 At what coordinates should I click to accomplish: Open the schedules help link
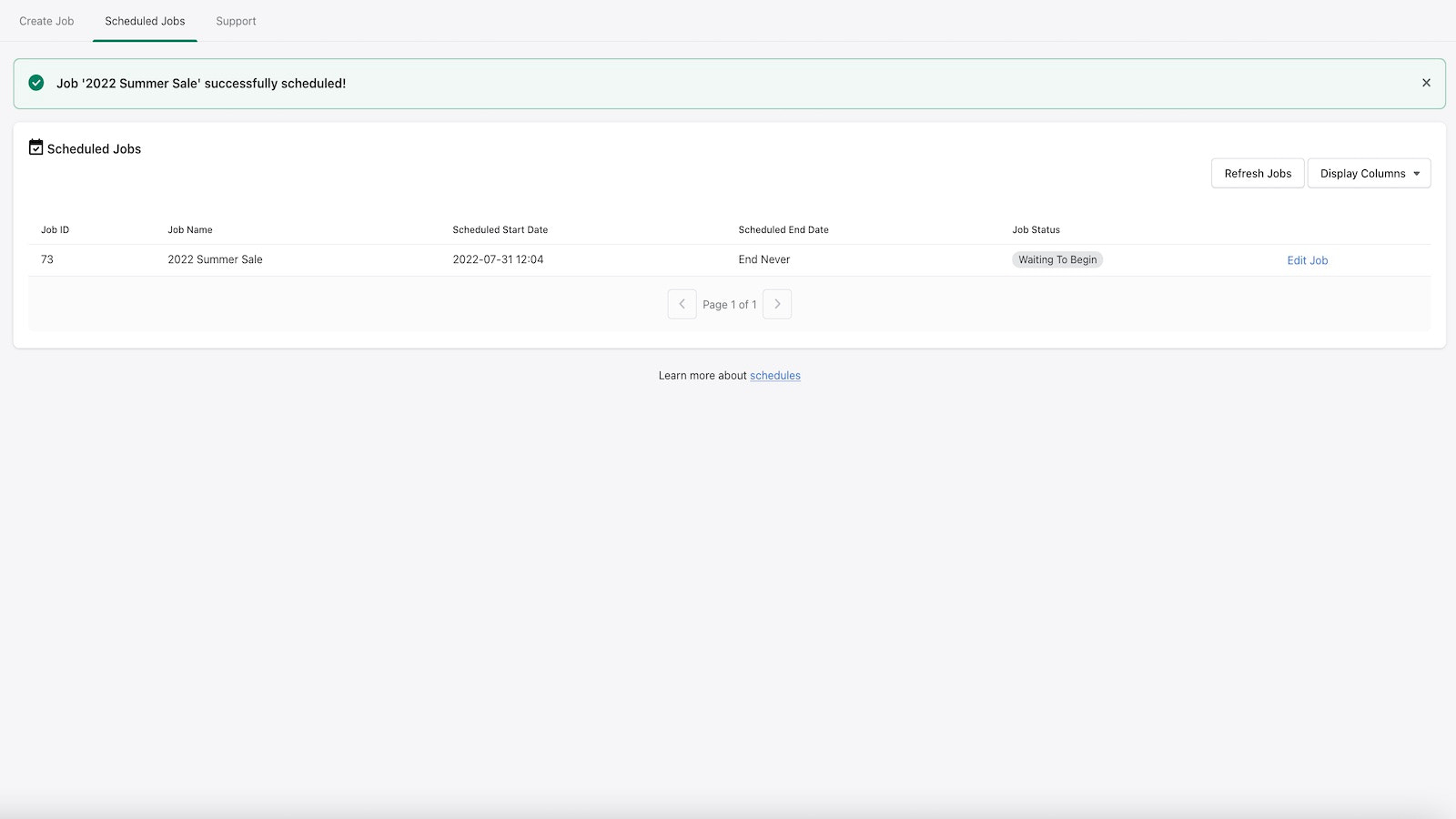775,375
